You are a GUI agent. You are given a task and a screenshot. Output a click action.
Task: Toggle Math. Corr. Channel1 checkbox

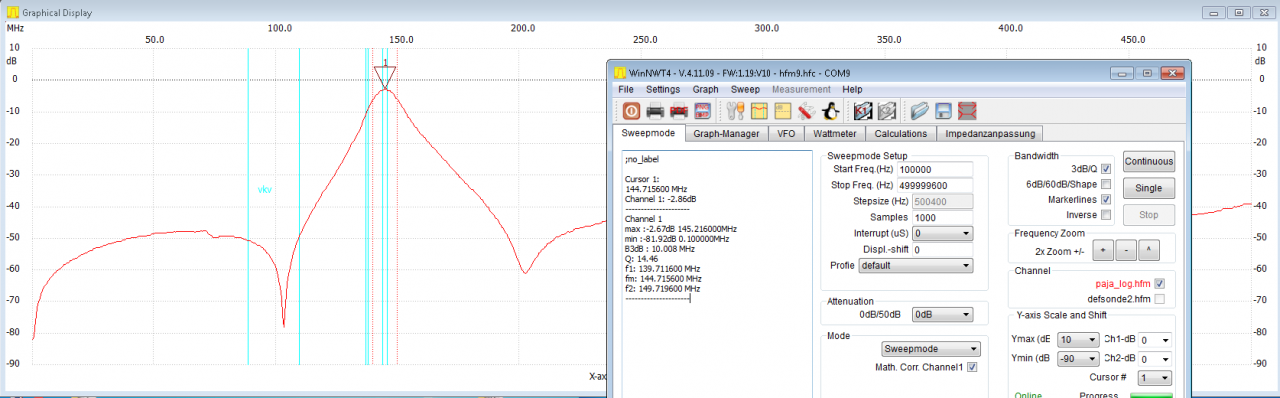click(x=972, y=368)
